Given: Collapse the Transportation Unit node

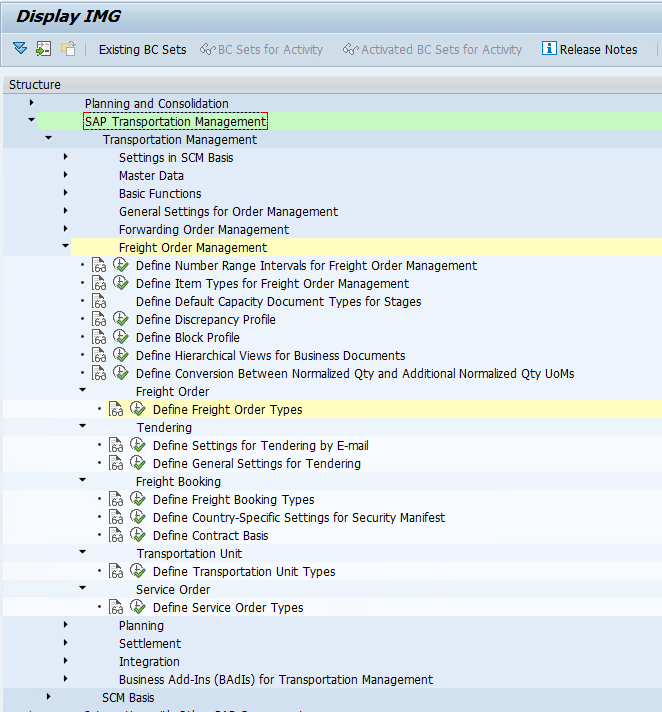Looking at the screenshot, I should click(x=83, y=552).
